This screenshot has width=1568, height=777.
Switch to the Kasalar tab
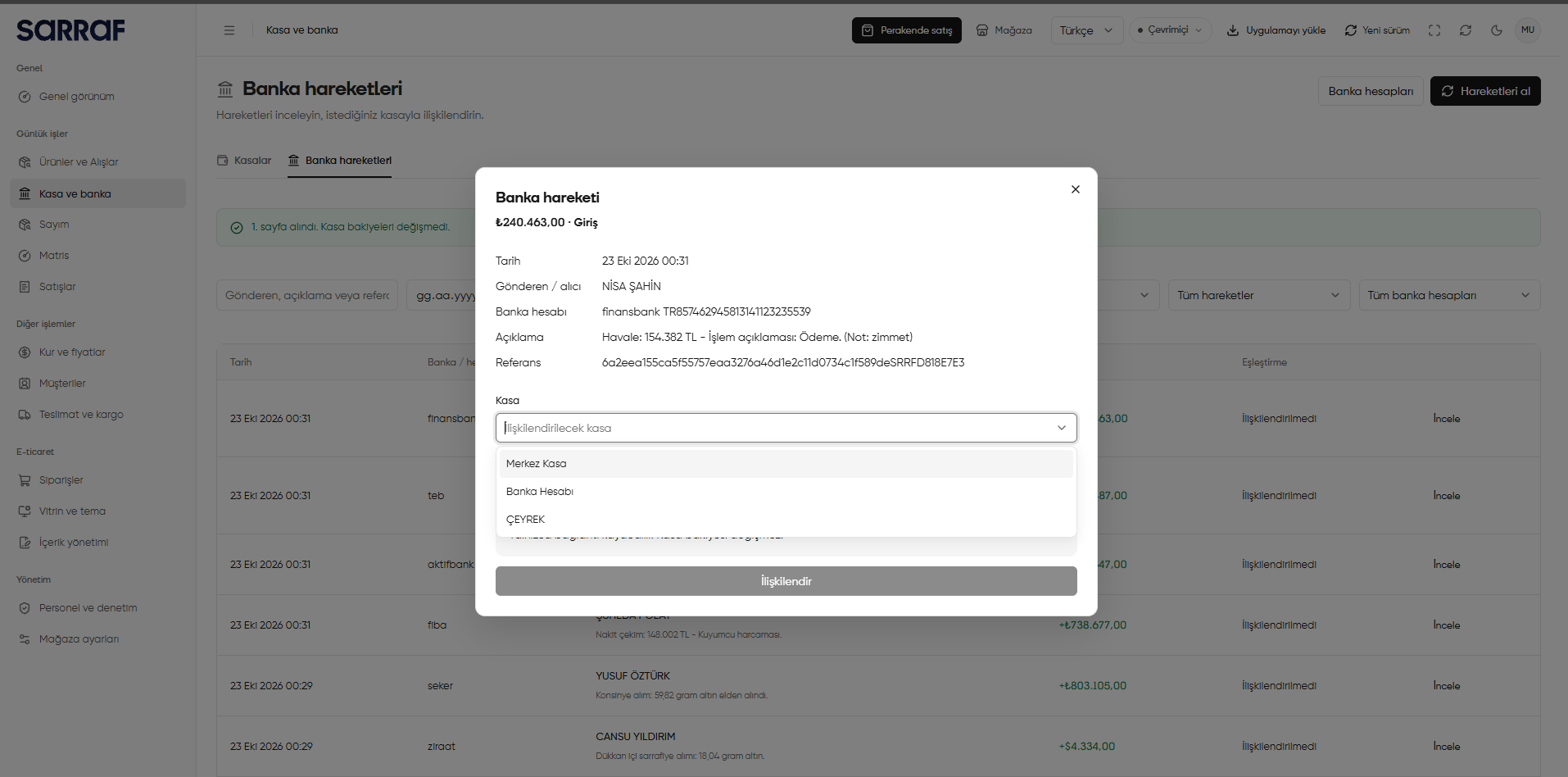(244, 161)
